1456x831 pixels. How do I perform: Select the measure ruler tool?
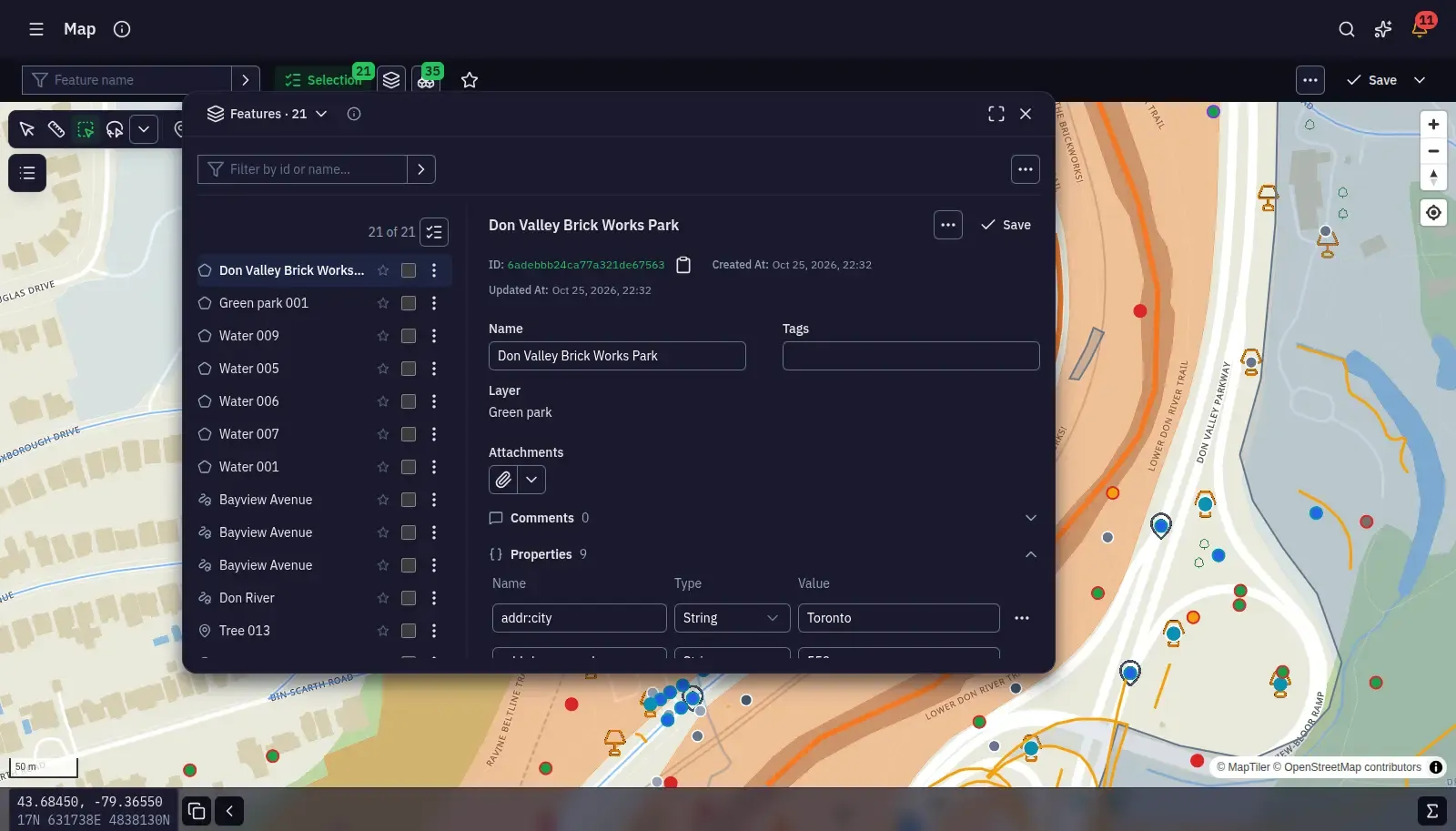56,129
